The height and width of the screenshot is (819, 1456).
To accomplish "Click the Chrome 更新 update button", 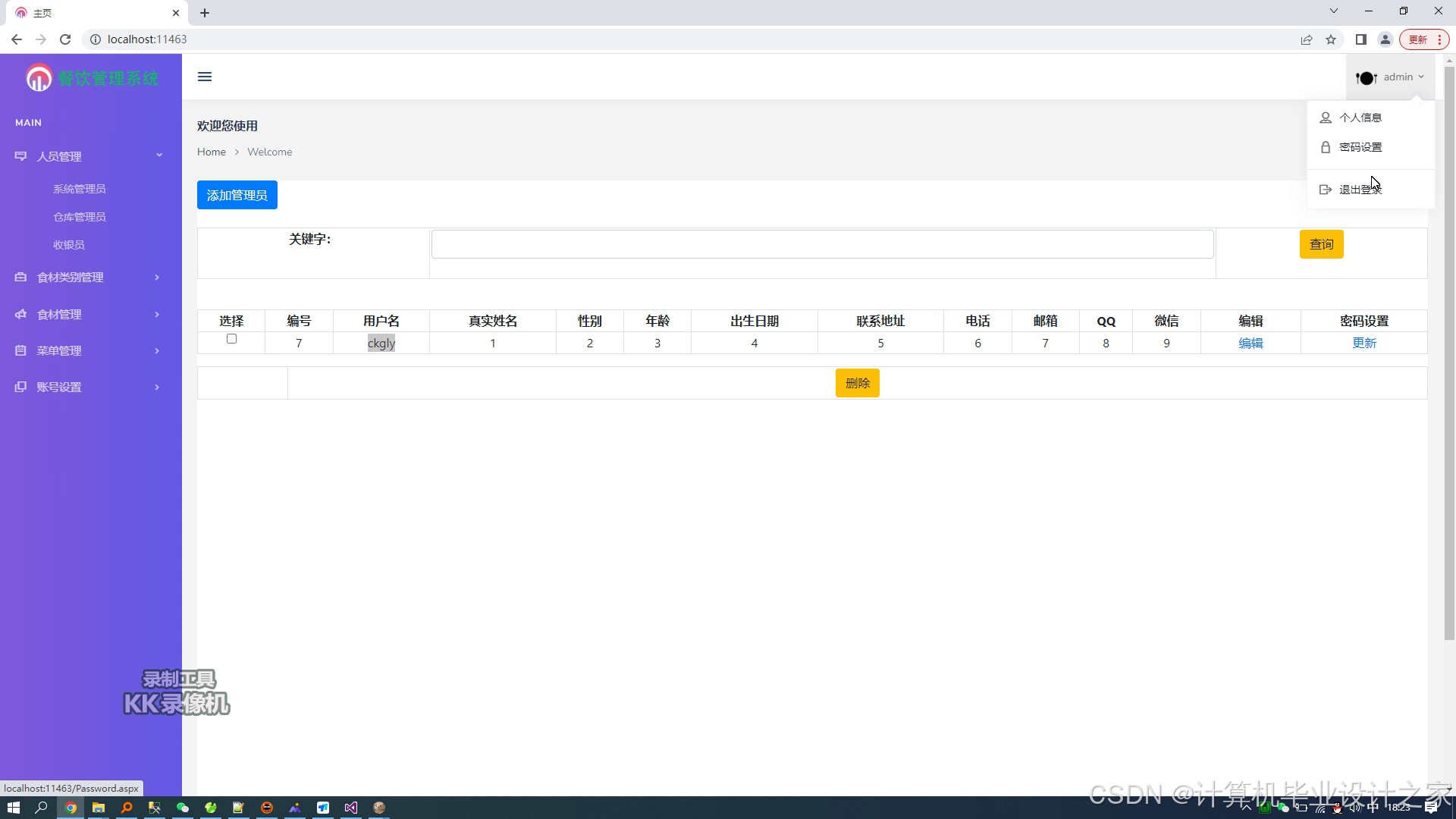I will click(1424, 39).
